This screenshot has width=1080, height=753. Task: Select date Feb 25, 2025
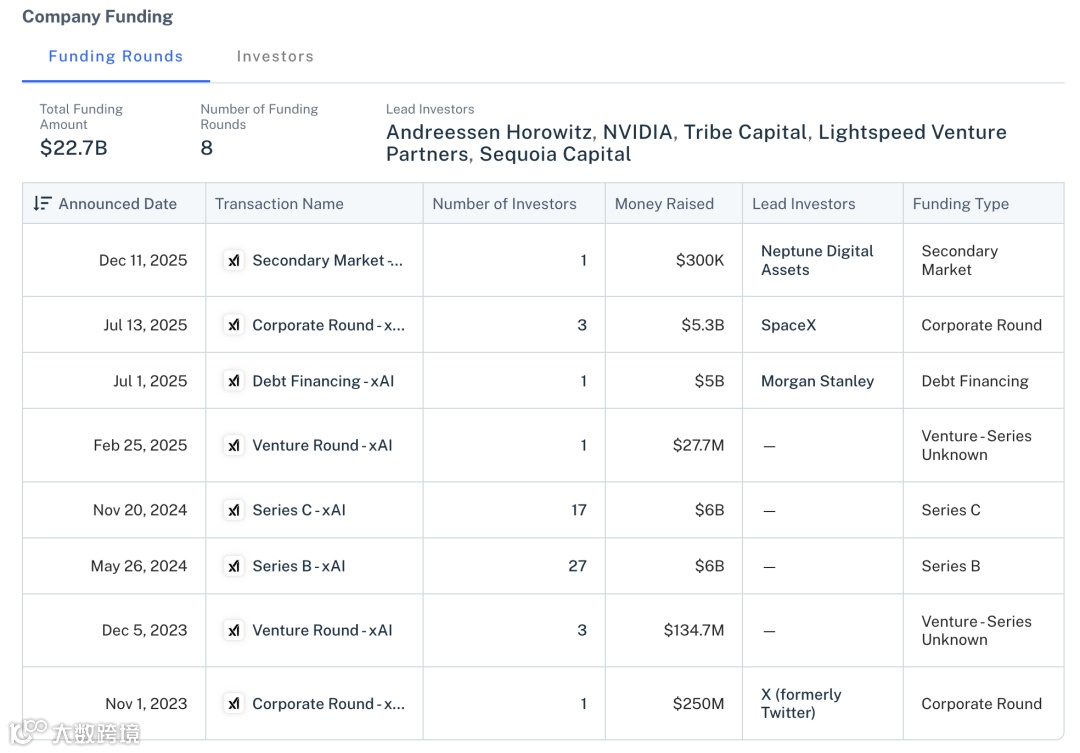tap(140, 446)
